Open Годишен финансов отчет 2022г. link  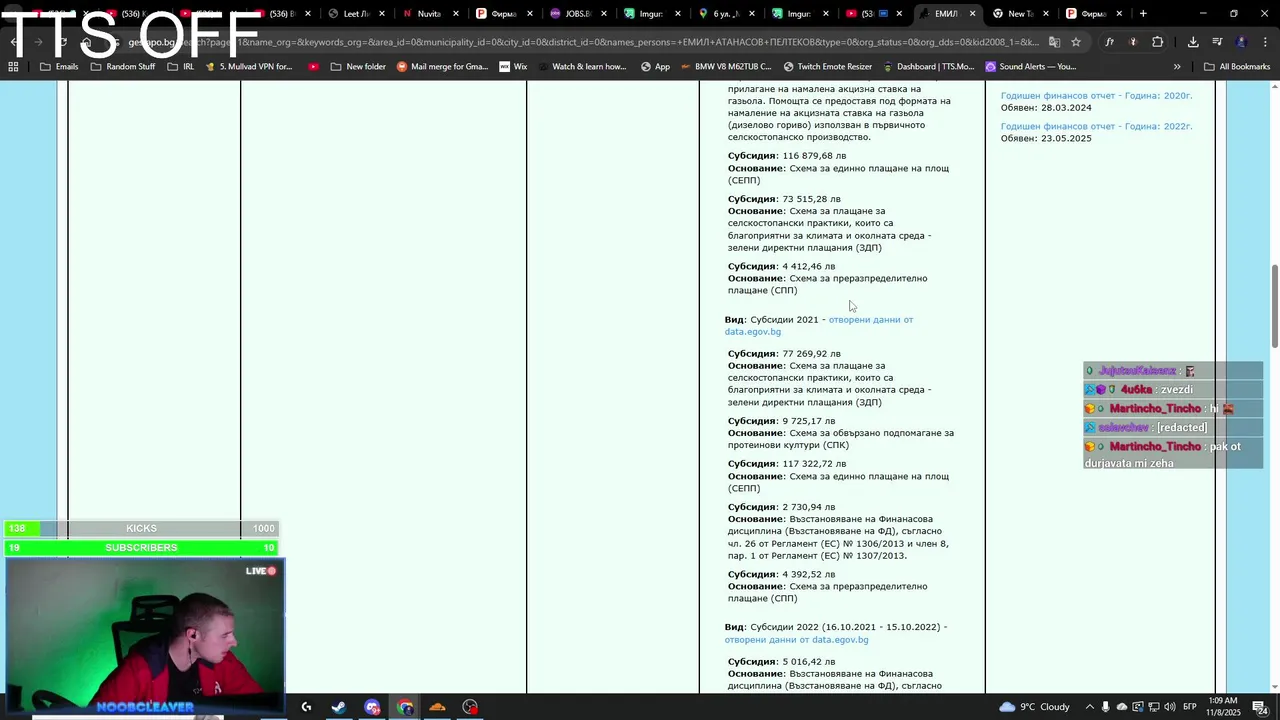click(x=1096, y=127)
